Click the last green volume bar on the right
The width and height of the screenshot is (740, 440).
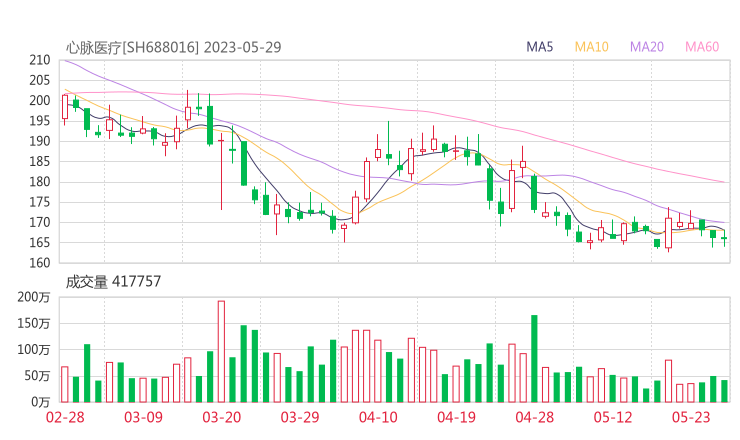[x=724, y=391]
